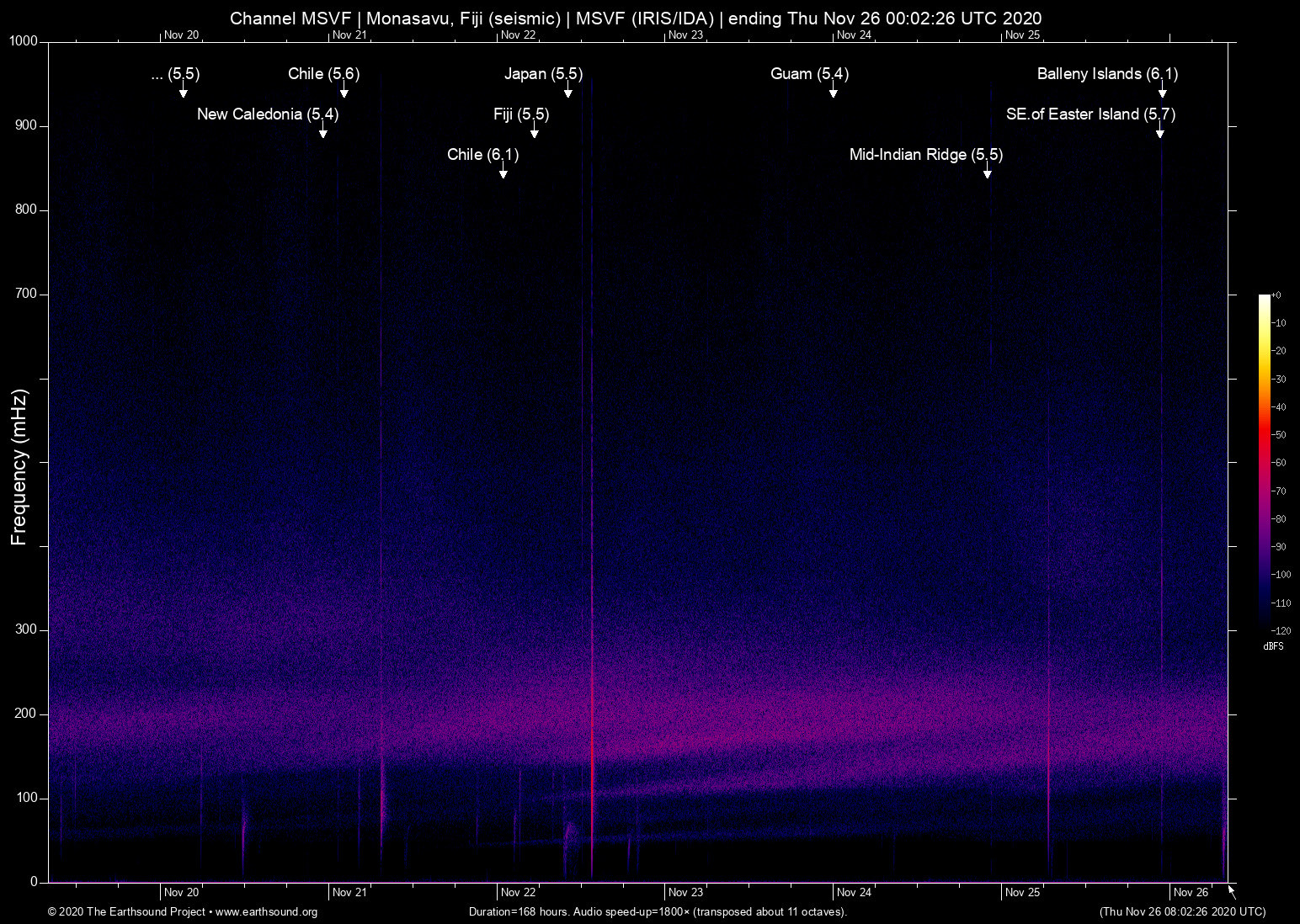The width and height of the screenshot is (1300, 924).
Task: Select 'Nov 21' on the bottom time axis
Action: click(349, 893)
